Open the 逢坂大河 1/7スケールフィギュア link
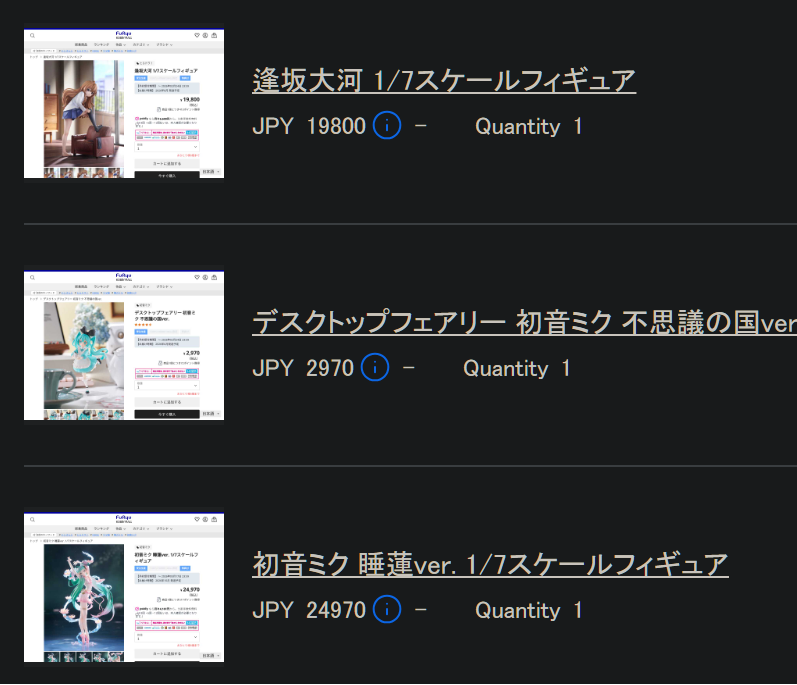 [x=444, y=80]
